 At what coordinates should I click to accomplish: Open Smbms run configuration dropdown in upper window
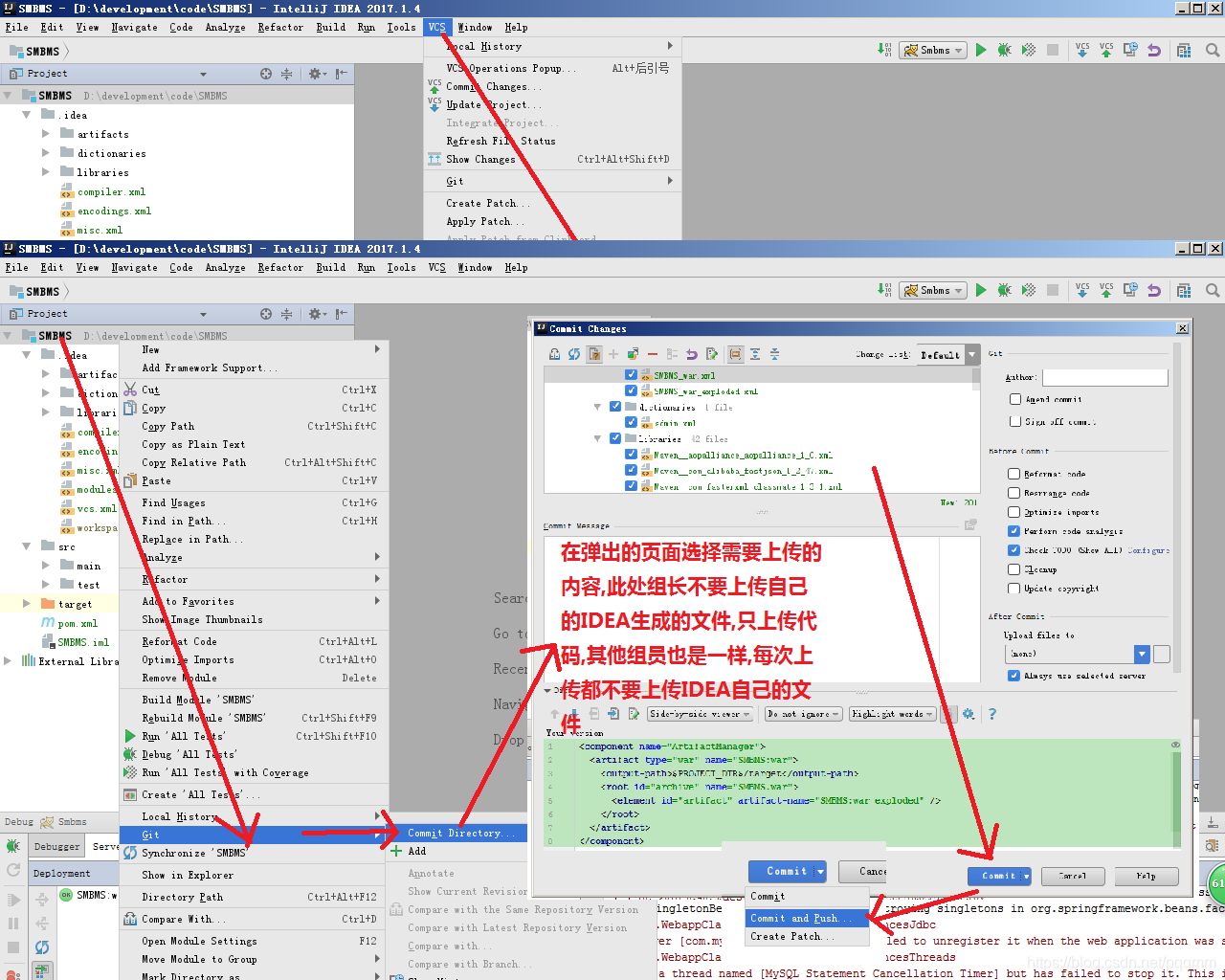click(932, 50)
